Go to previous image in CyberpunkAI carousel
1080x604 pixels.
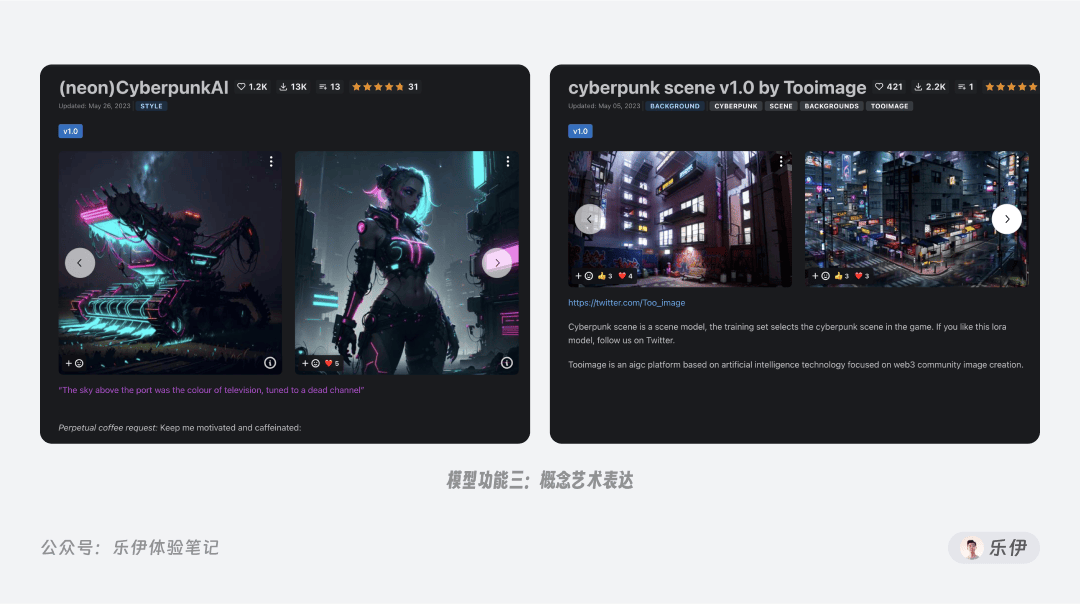click(80, 262)
